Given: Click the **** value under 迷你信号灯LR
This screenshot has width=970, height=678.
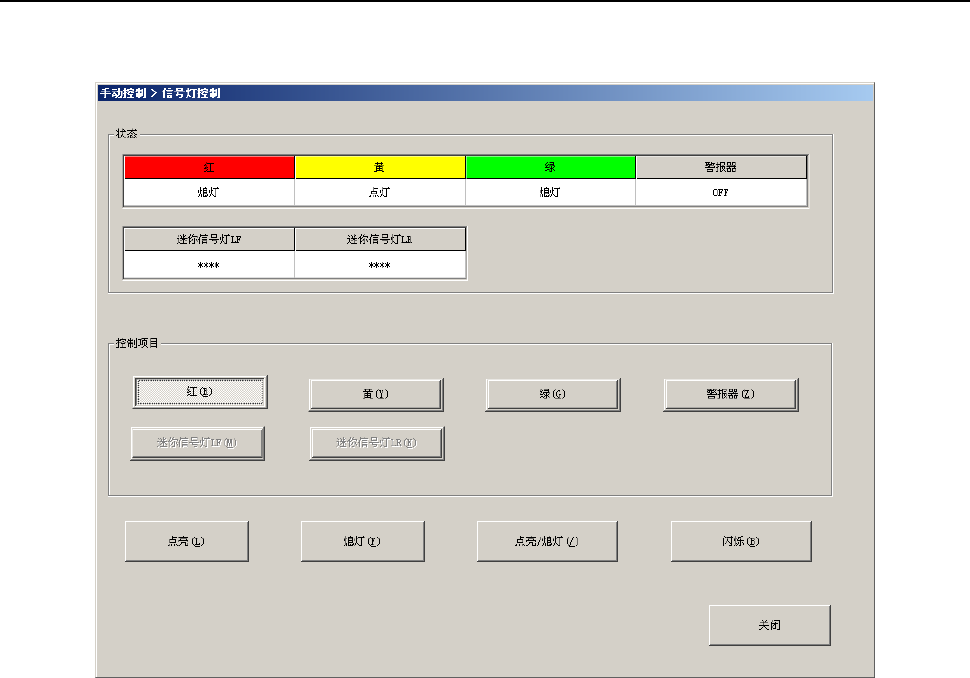Looking at the screenshot, I should [380, 265].
